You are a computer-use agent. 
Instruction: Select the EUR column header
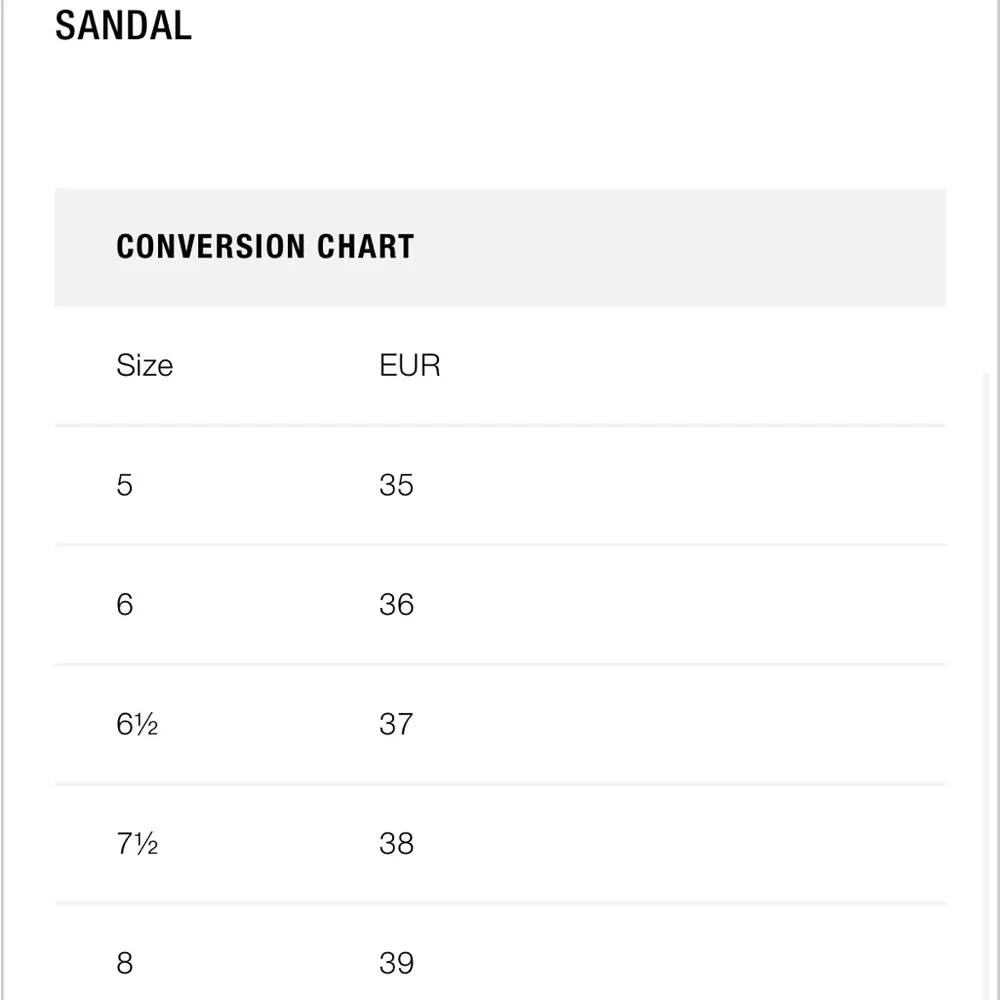point(409,365)
